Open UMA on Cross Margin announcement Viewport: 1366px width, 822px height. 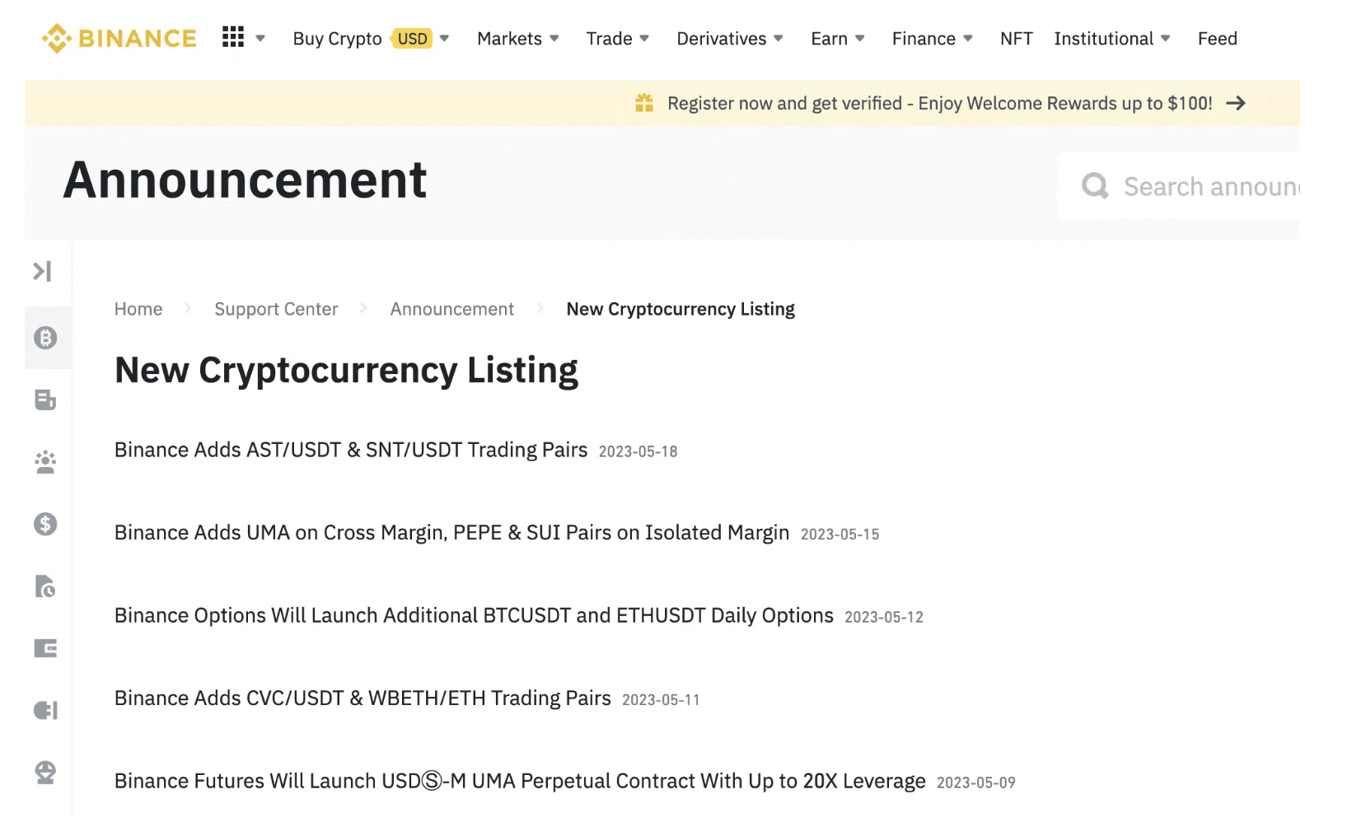coord(452,533)
